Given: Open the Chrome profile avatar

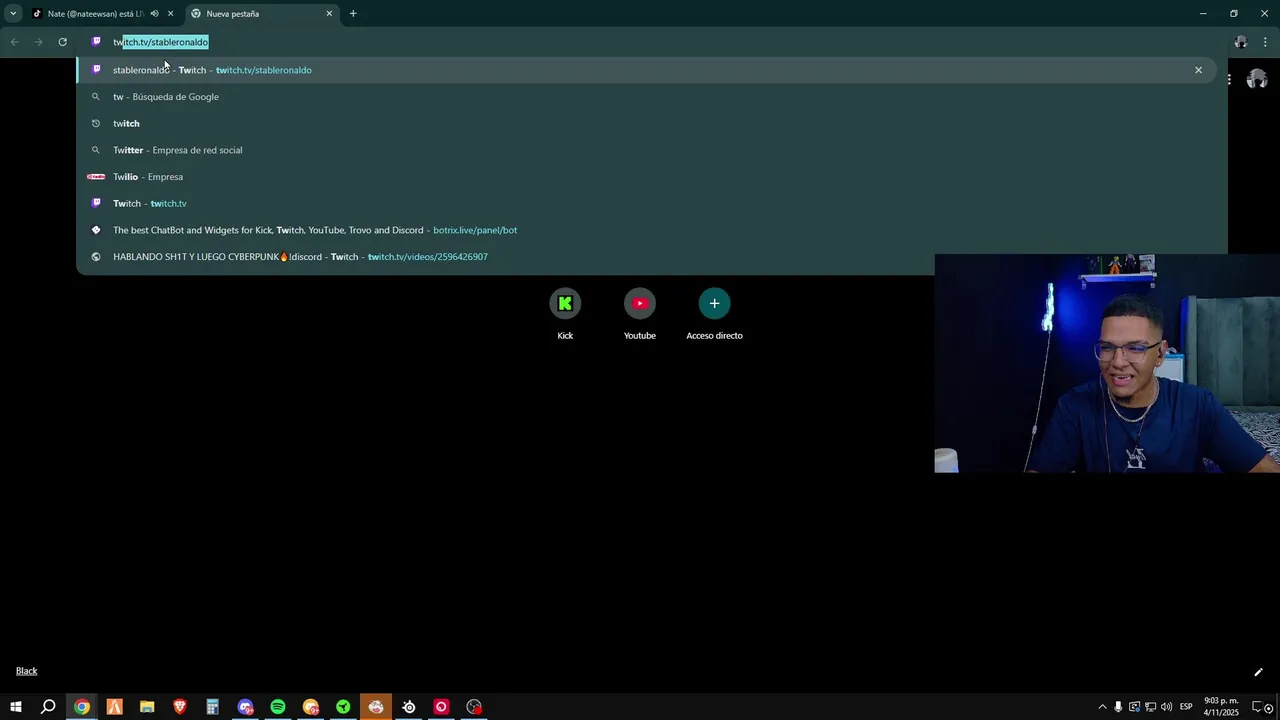Looking at the screenshot, I should (x=1241, y=42).
